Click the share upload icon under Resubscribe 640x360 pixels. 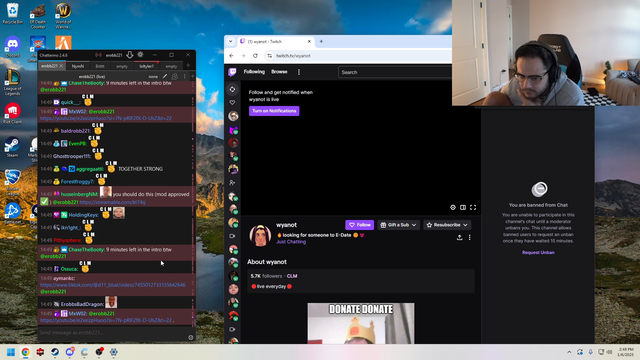[460, 238]
